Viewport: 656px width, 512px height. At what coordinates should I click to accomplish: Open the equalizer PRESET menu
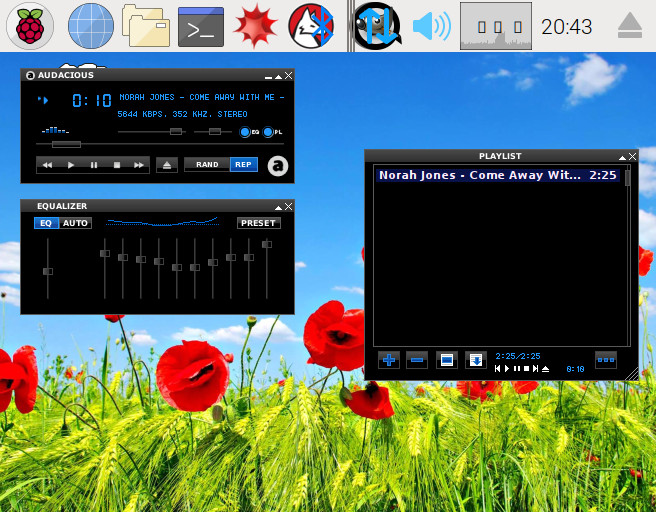(258, 223)
